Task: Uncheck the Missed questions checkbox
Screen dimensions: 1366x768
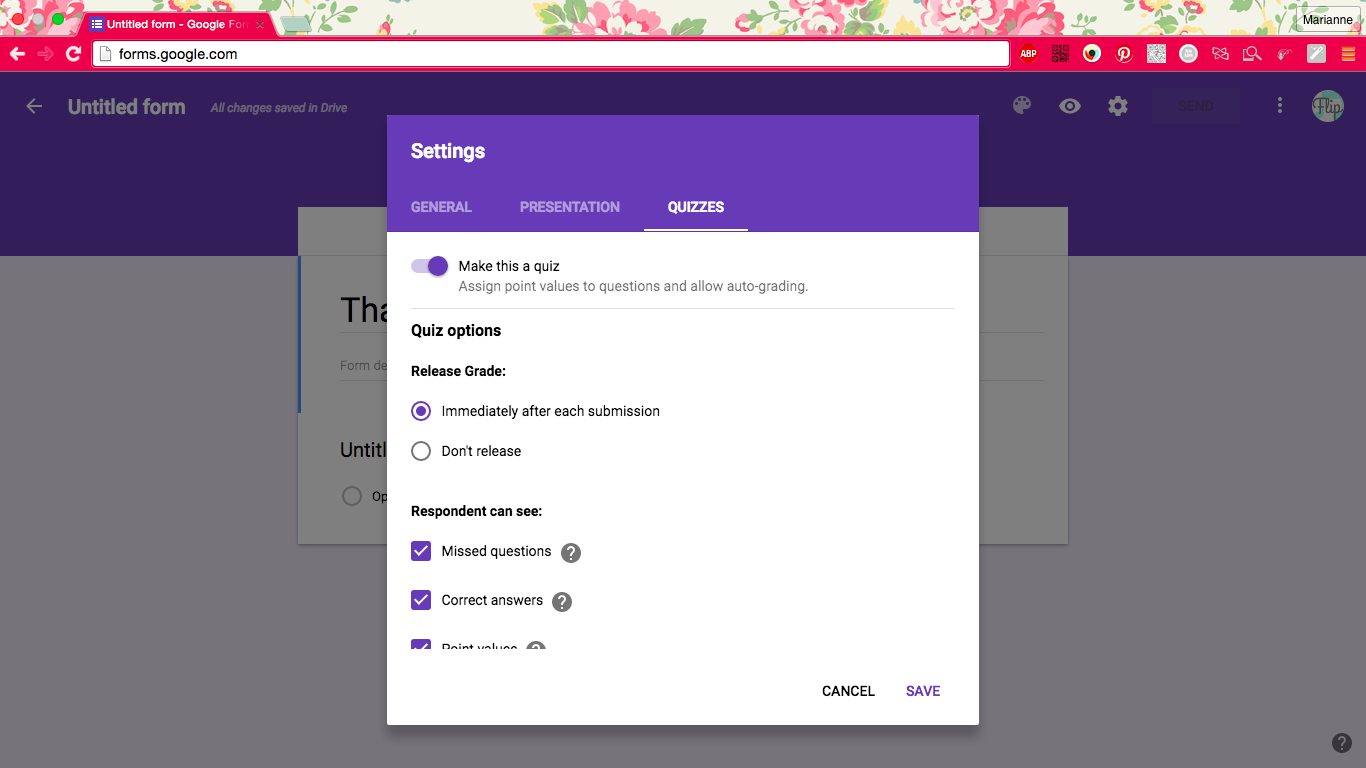Action: point(421,551)
